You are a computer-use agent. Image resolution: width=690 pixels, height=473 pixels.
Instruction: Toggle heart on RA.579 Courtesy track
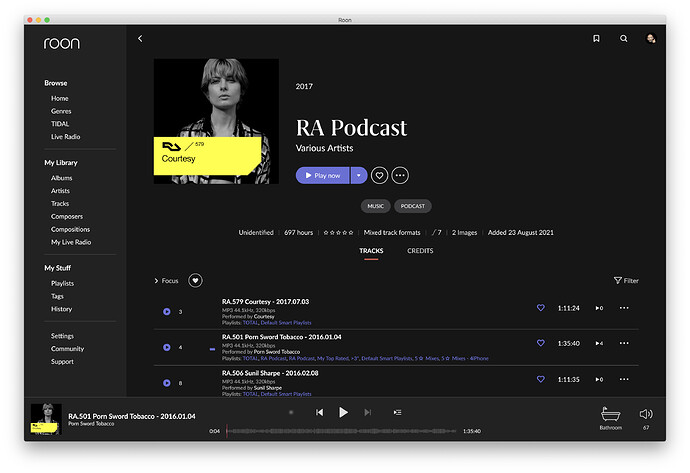[x=541, y=308]
